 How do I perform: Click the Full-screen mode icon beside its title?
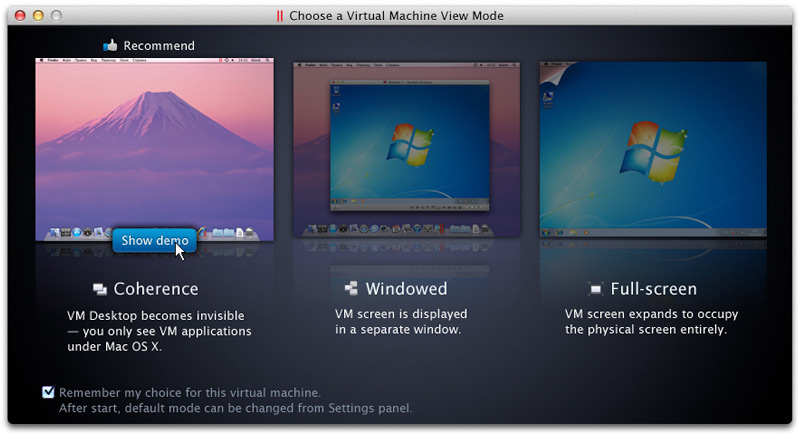point(596,290)
